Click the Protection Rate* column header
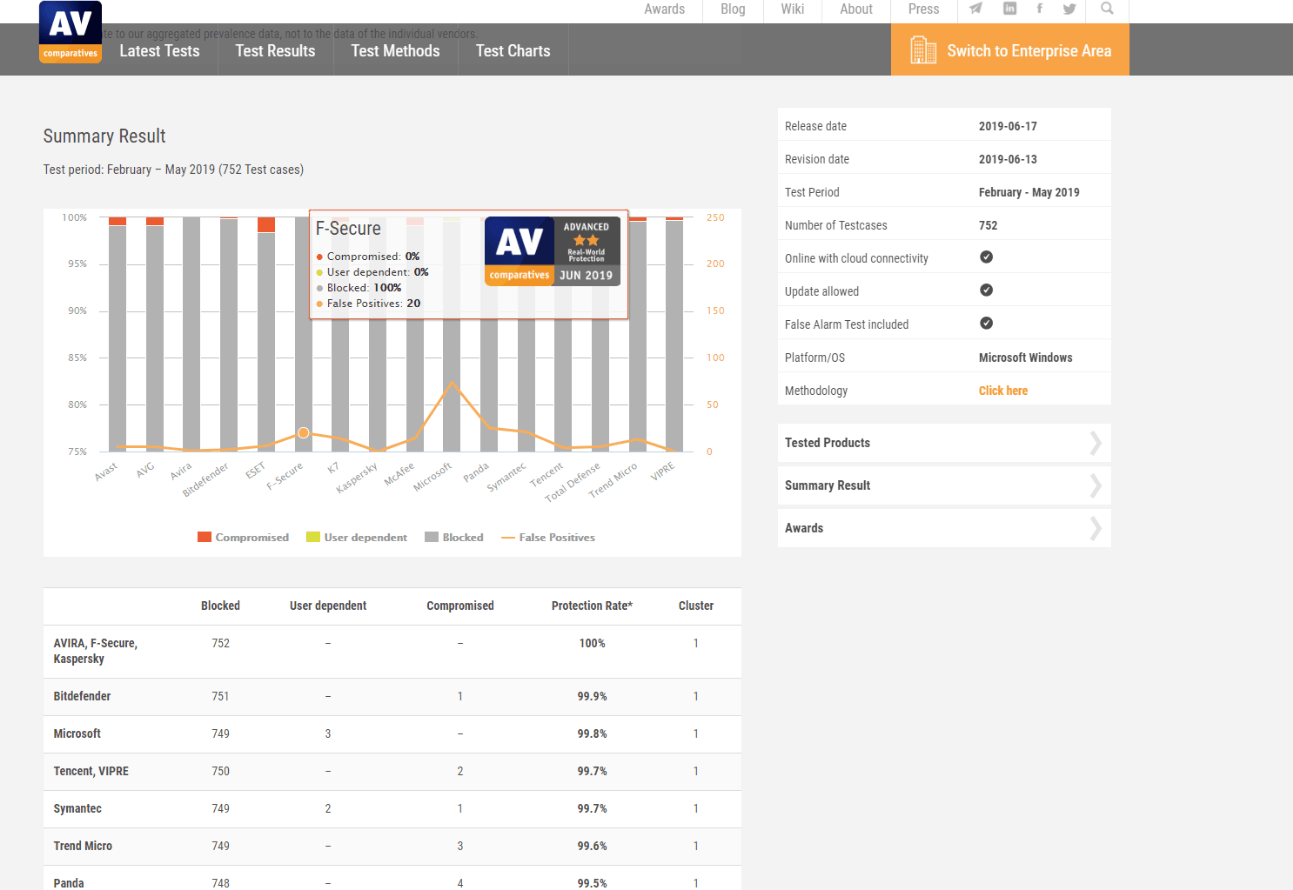Viewport: 1293px width, 890px height. 592,606
